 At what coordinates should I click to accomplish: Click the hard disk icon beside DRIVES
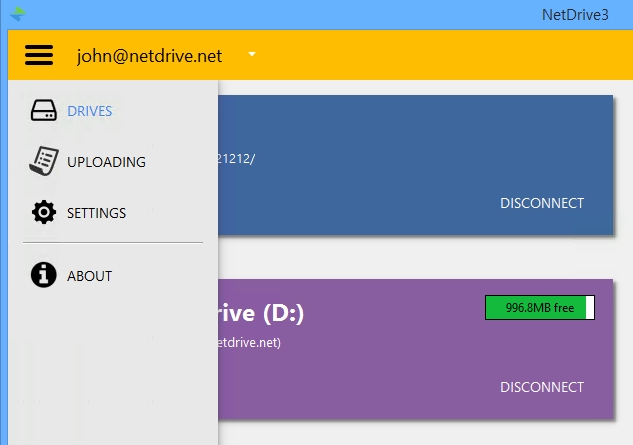(x=44, y=111)
